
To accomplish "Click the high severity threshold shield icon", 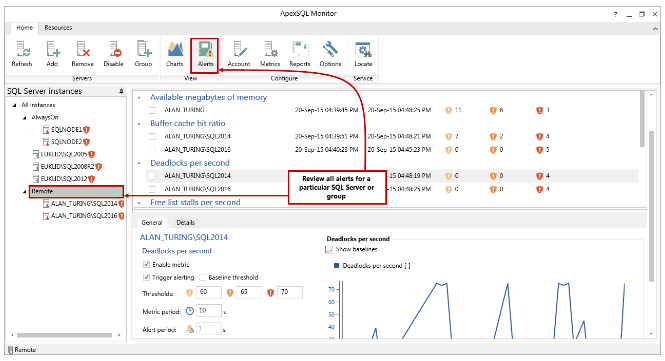I will tap(270, 293).
